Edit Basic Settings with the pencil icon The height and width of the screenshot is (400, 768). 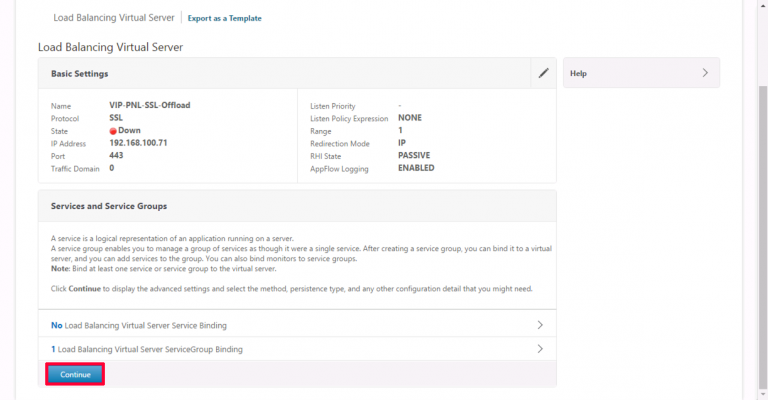click(x=544, y=73)
